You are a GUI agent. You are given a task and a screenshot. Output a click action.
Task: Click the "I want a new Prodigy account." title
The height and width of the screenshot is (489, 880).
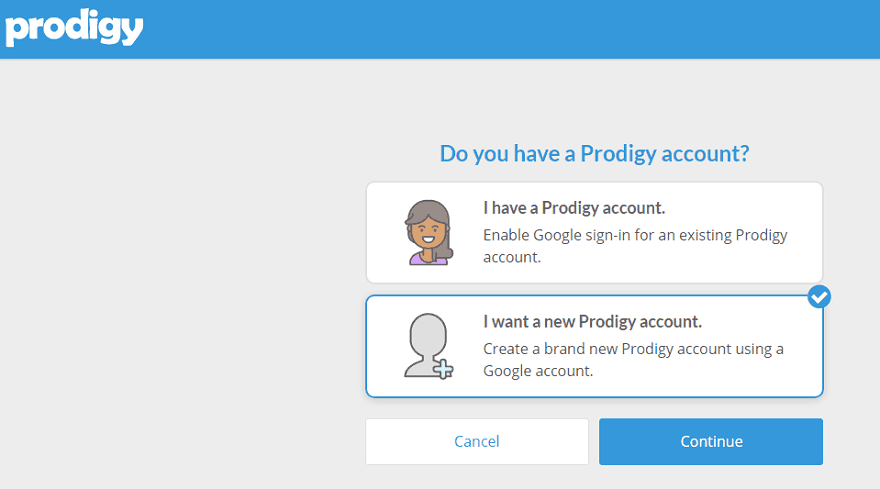pyautogui.click(x=592, y=322)
